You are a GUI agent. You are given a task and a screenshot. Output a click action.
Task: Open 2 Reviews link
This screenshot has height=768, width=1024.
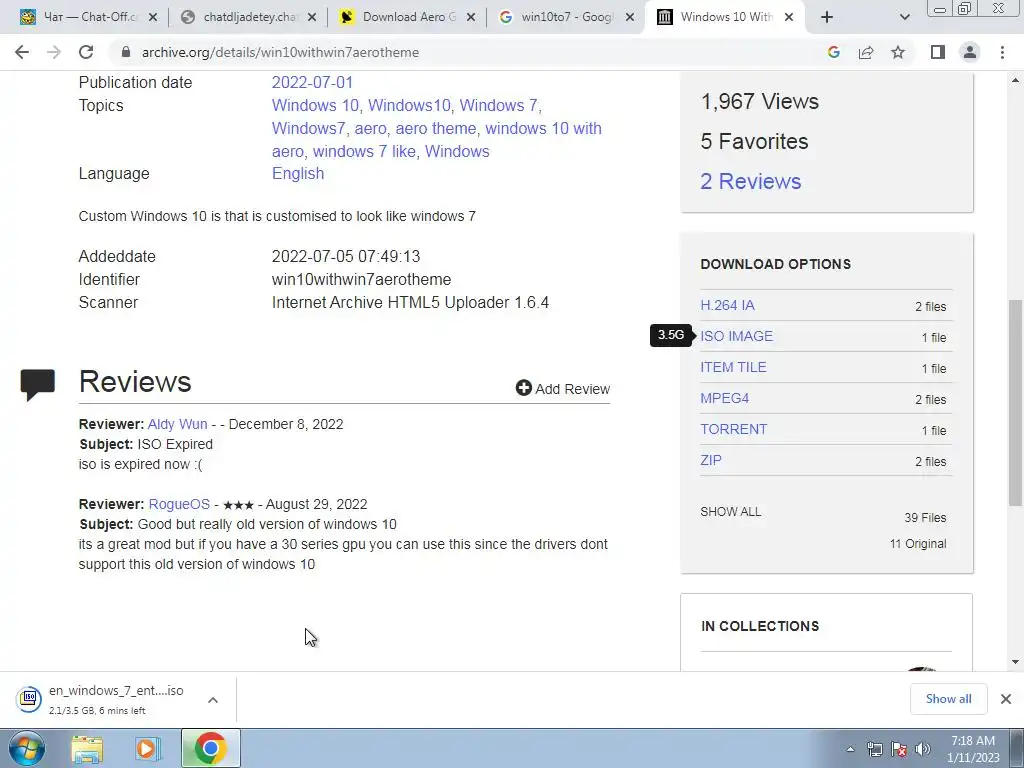[751, 181]
